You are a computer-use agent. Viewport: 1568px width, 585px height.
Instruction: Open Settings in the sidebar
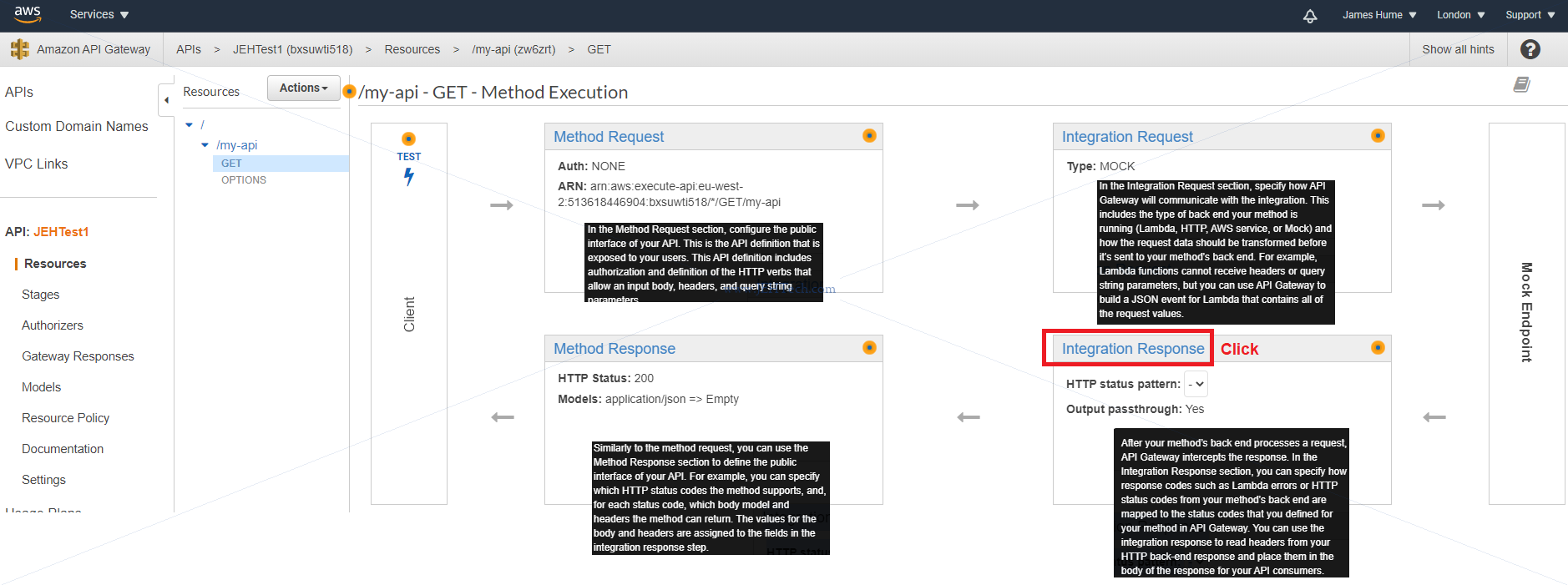point(43,480)
